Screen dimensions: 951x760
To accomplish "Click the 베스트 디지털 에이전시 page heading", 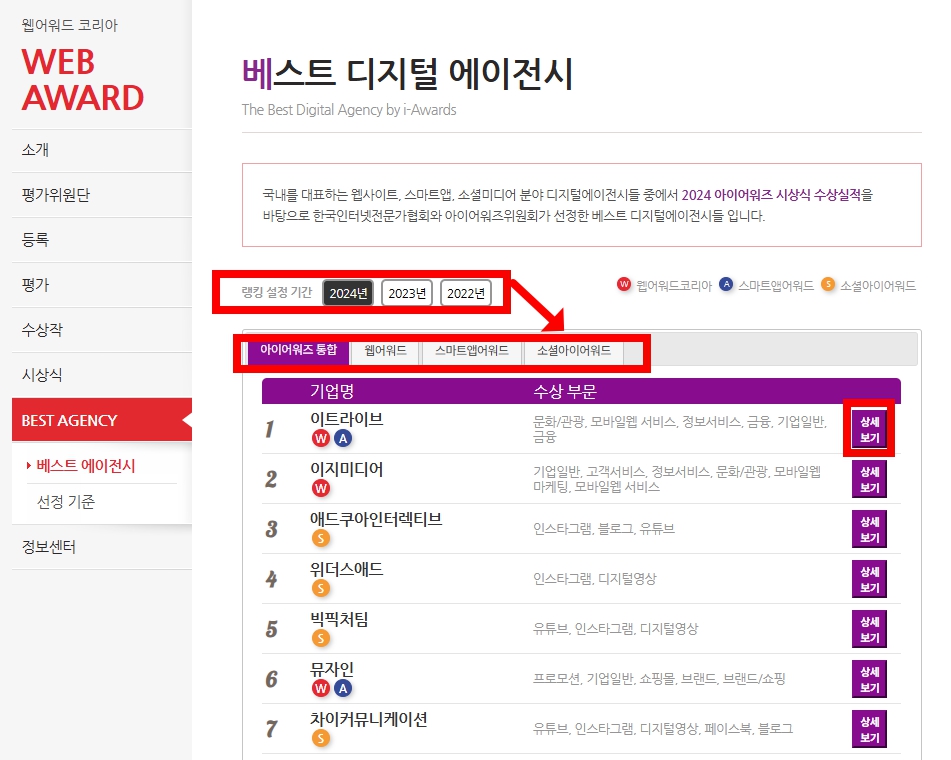I will pyautogui.click(x=407, y=74).
